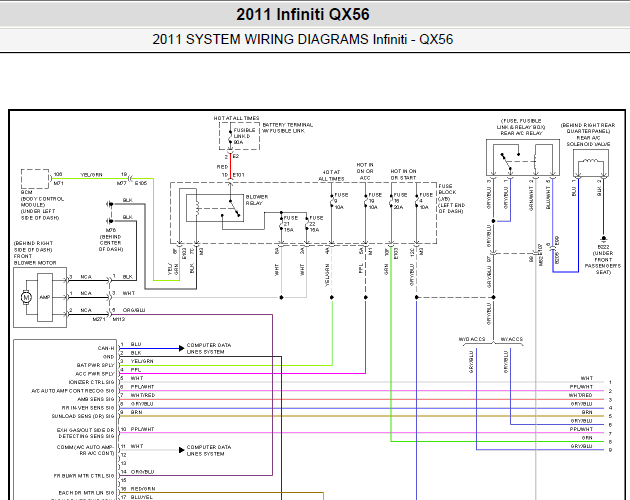Click the "GRN" label at right continuation line 8
Screen dimensions: 630x500
coord(587,438)
